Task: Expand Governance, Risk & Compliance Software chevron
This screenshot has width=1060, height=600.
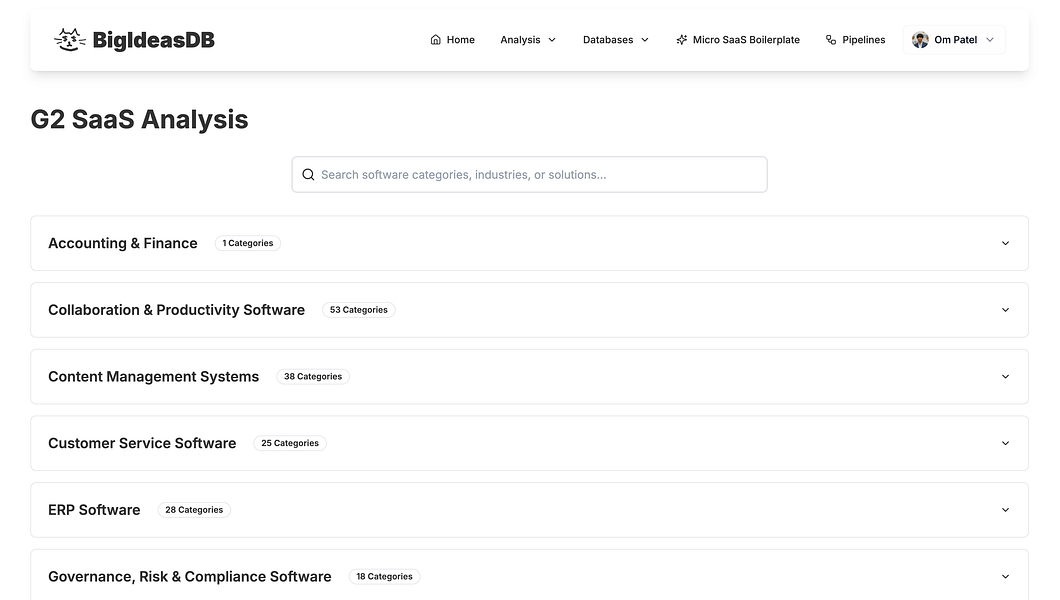Action: (1005, 577)
